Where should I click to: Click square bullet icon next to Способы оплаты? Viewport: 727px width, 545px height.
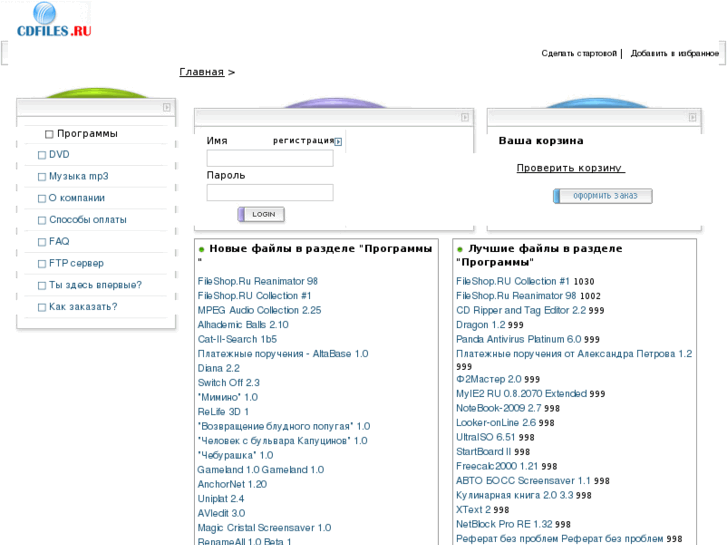(x=42, y=220)
